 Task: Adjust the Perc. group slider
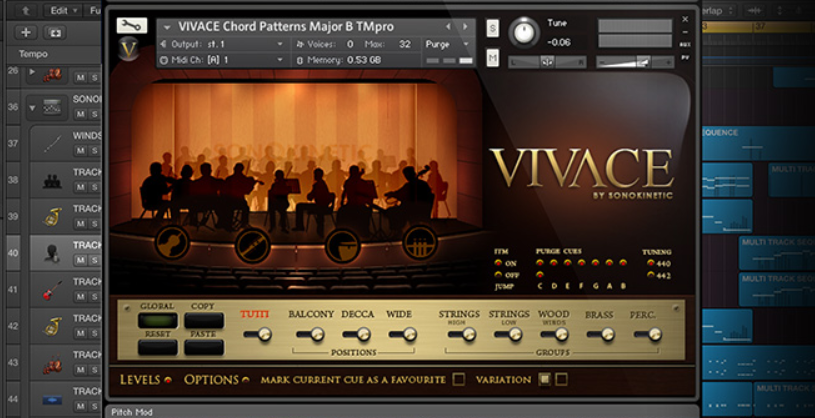point(648,334)
